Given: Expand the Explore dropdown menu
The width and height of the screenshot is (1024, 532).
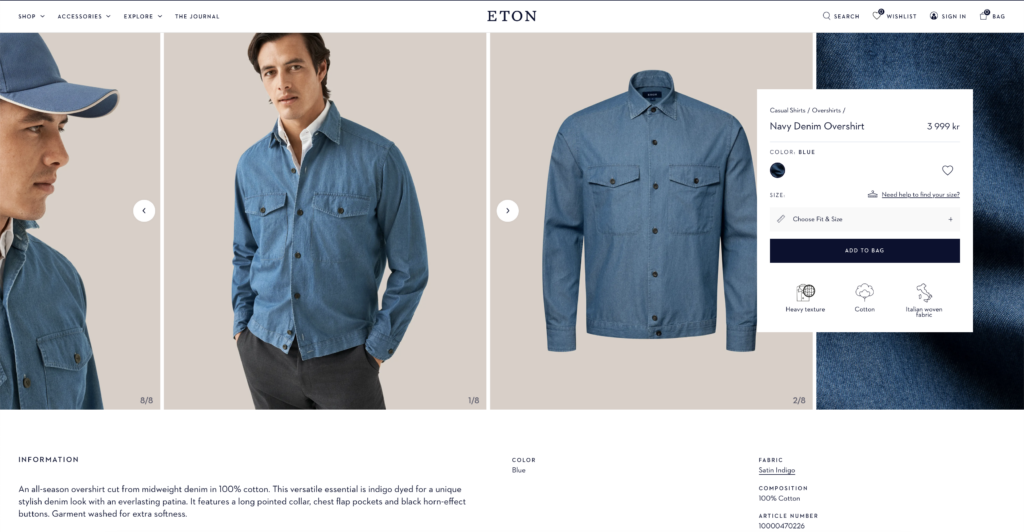Looking at the screenshot, I should click(143, 16).
